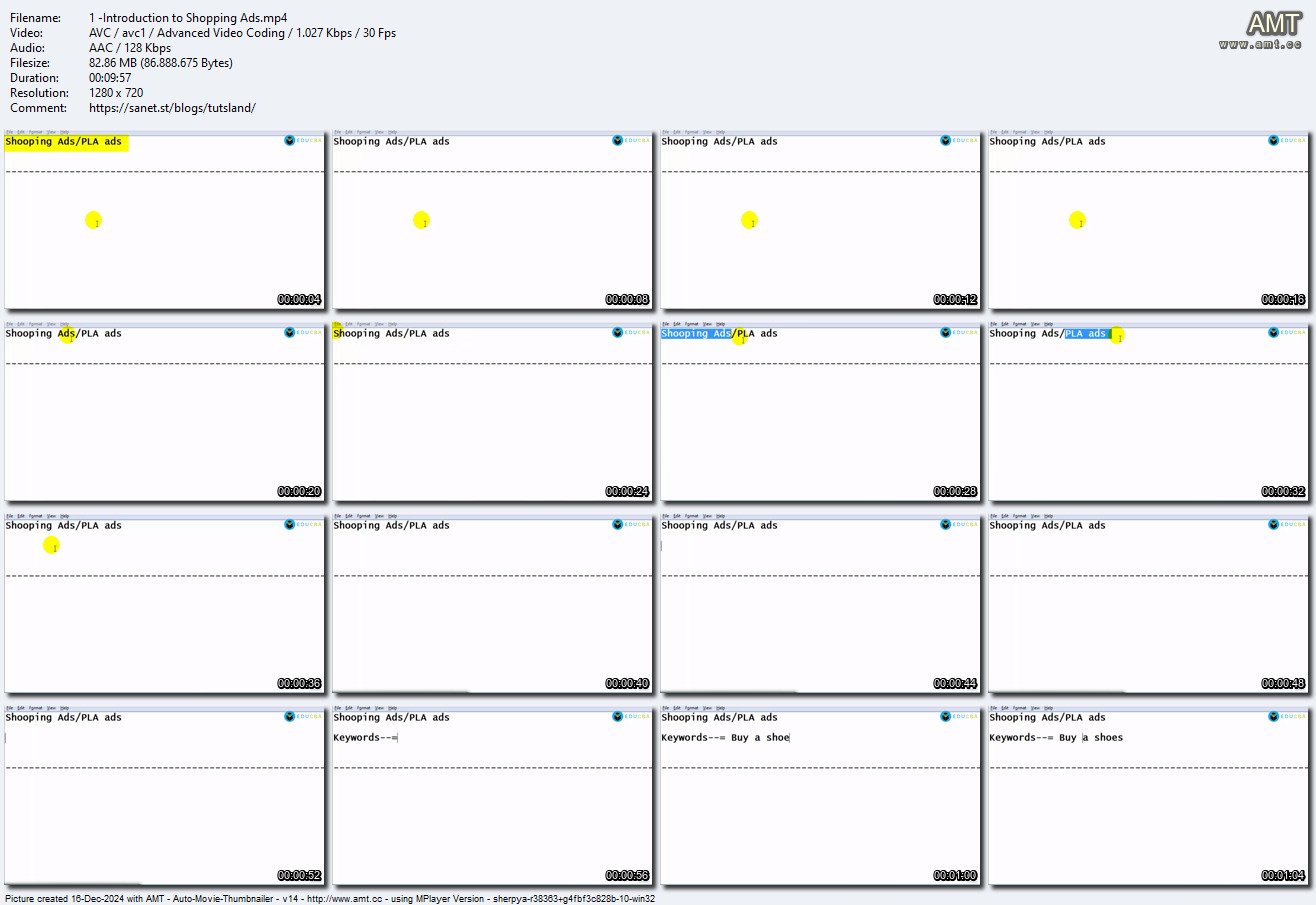Select the frame at 00:00:16
The image size is (1316, 905).
pyautogui.click(x=1148, y=218)
